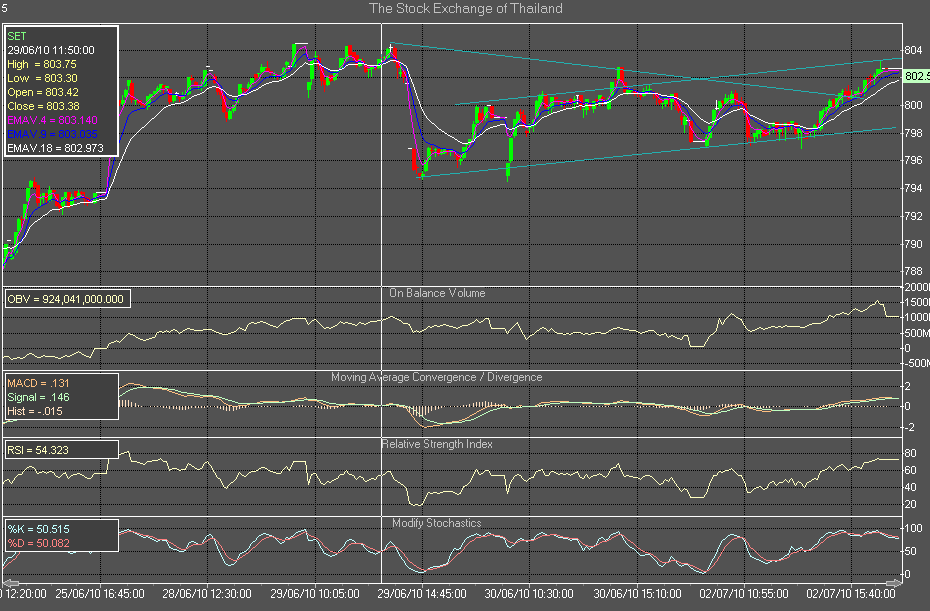Click the "%D = 50.082" readout

tap(39, 543)
